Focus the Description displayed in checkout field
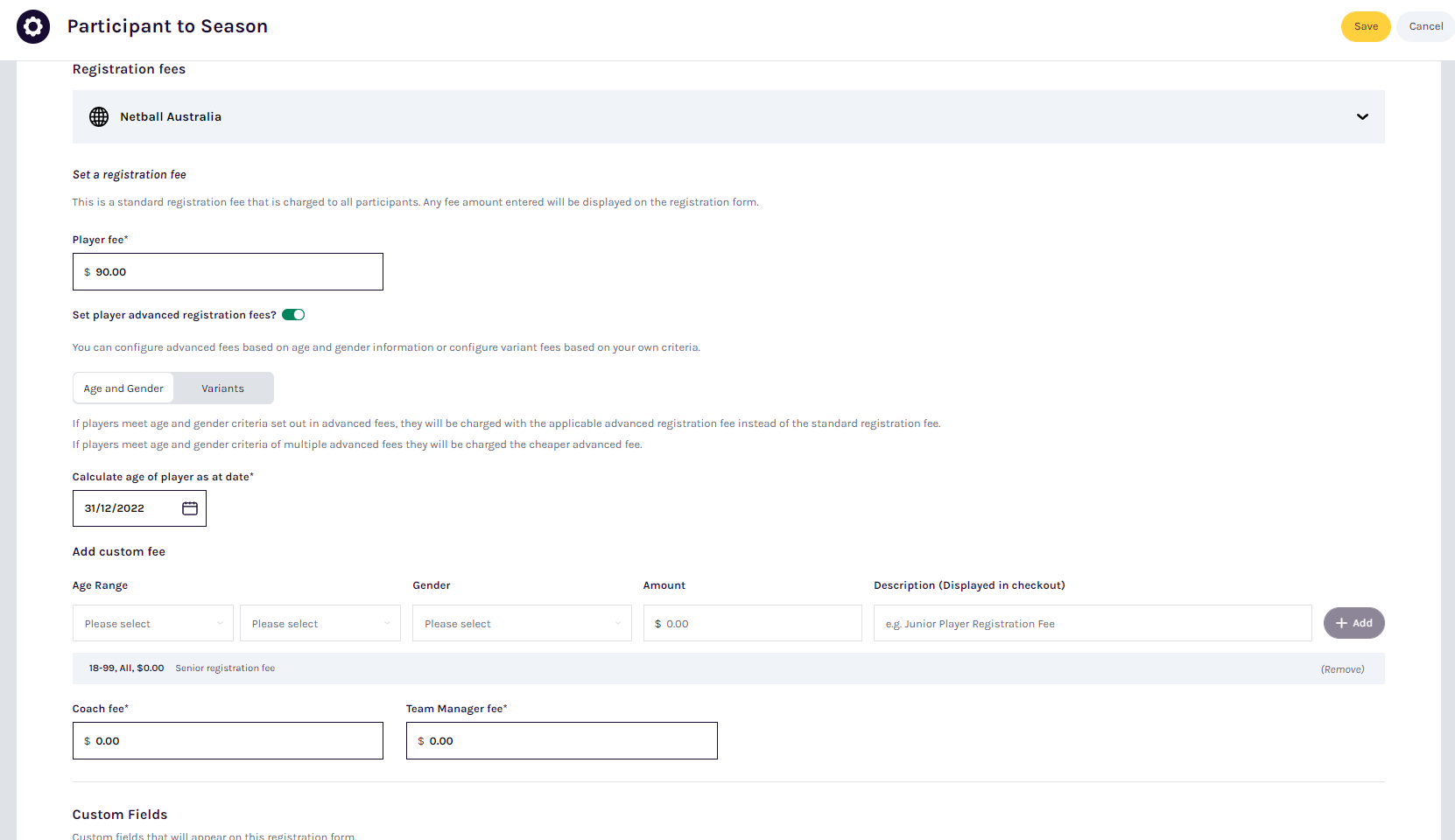Image resolution: width=1455 pixels, height=840 pixels. click(1093, 623)
